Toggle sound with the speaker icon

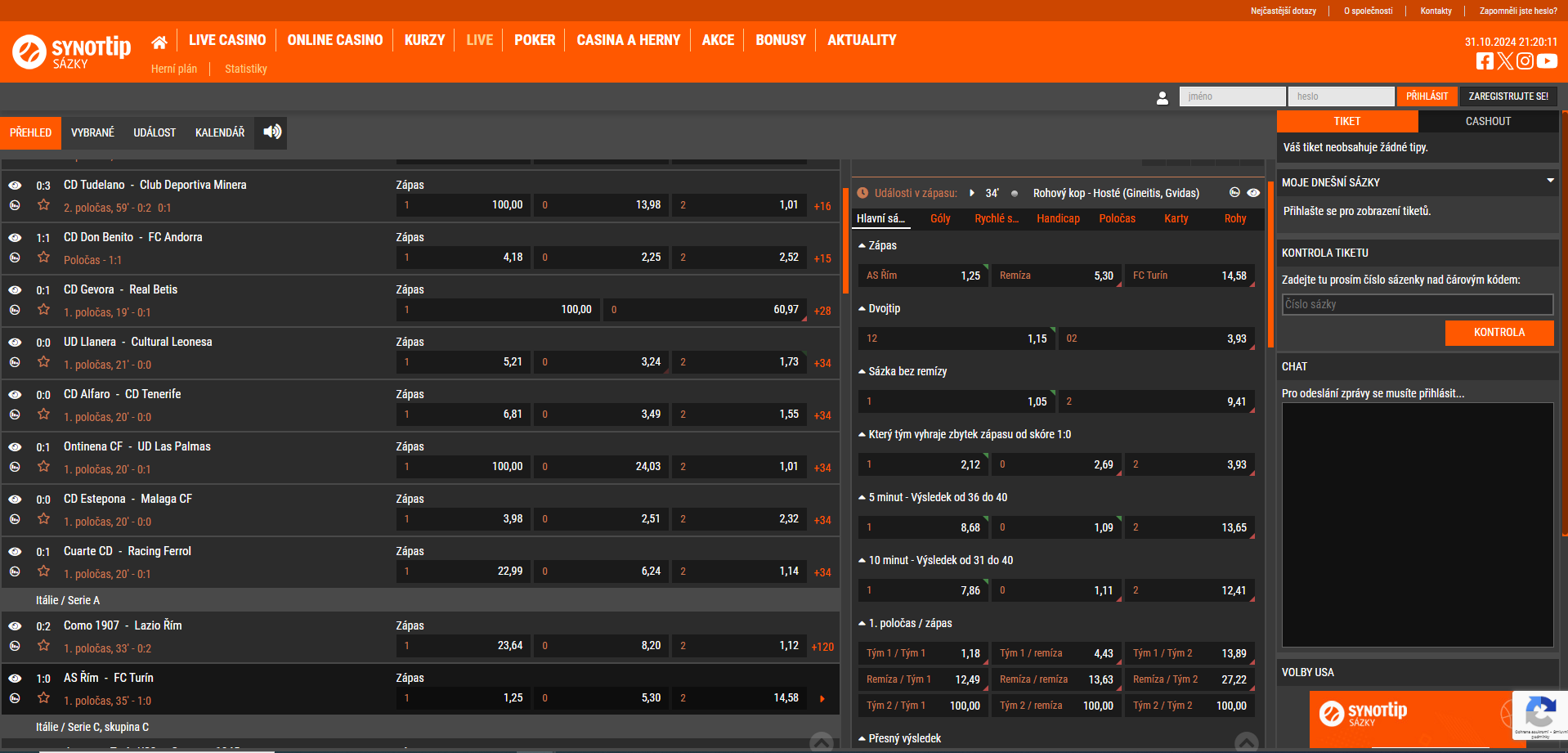point(272,132)
